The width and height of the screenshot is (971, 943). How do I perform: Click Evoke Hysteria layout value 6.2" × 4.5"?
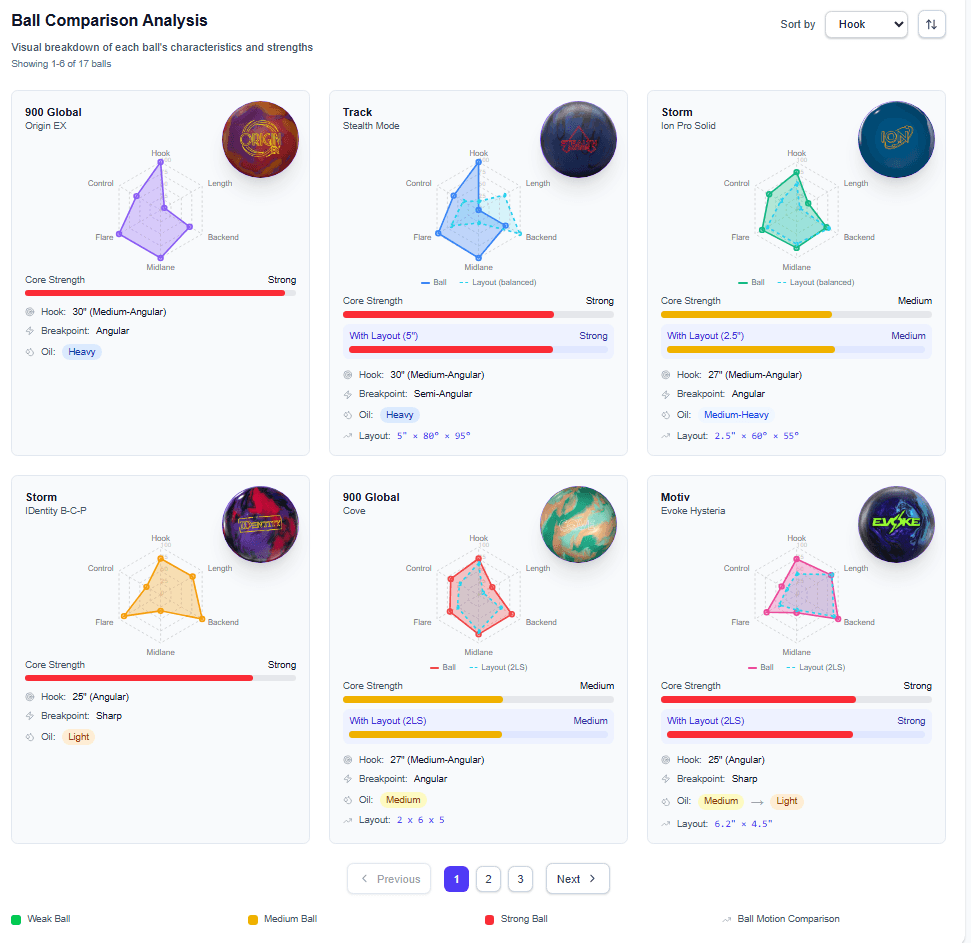[743, 824]
